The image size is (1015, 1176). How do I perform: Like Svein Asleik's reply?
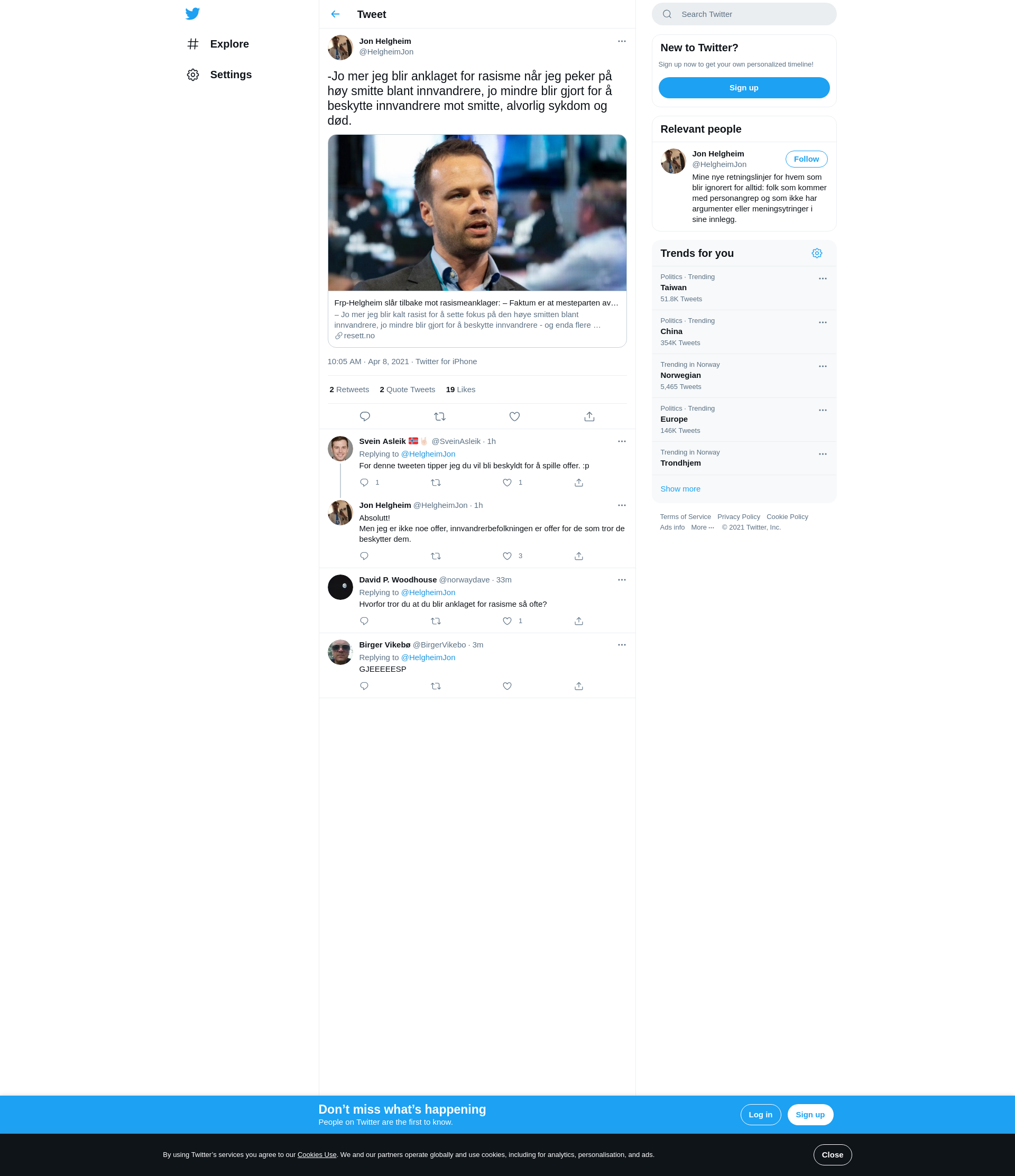pyautogui.click(x=507, y=483)
